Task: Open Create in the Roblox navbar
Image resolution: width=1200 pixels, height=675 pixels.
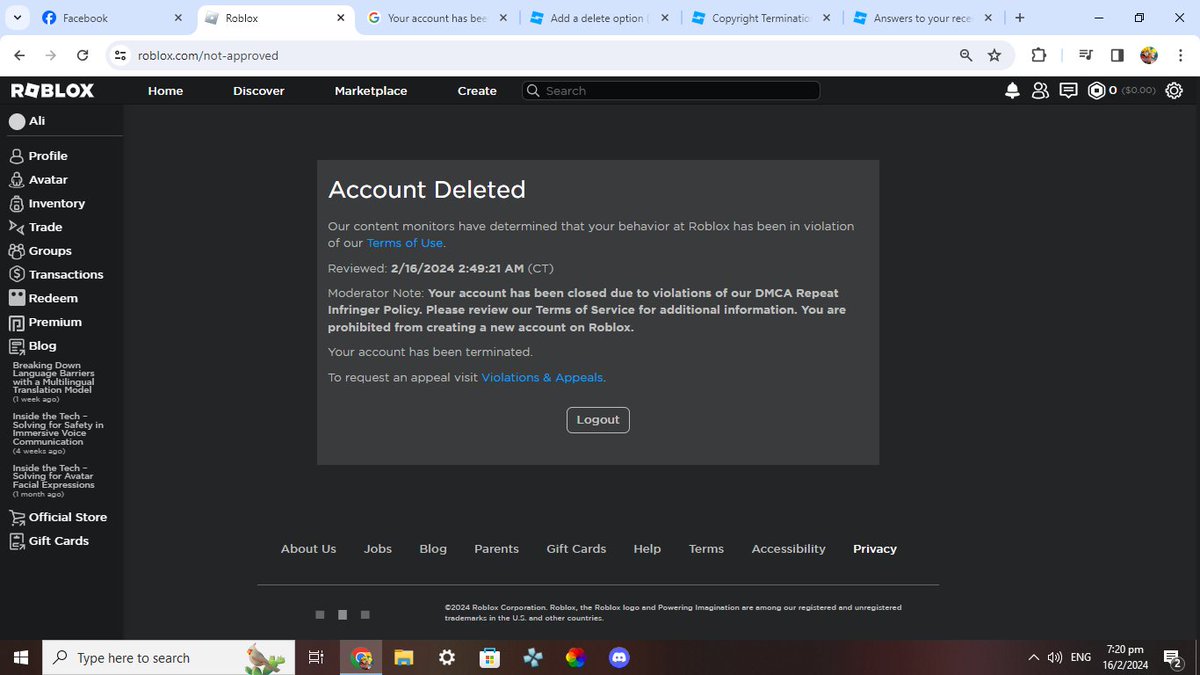Action: click(477, 91)
